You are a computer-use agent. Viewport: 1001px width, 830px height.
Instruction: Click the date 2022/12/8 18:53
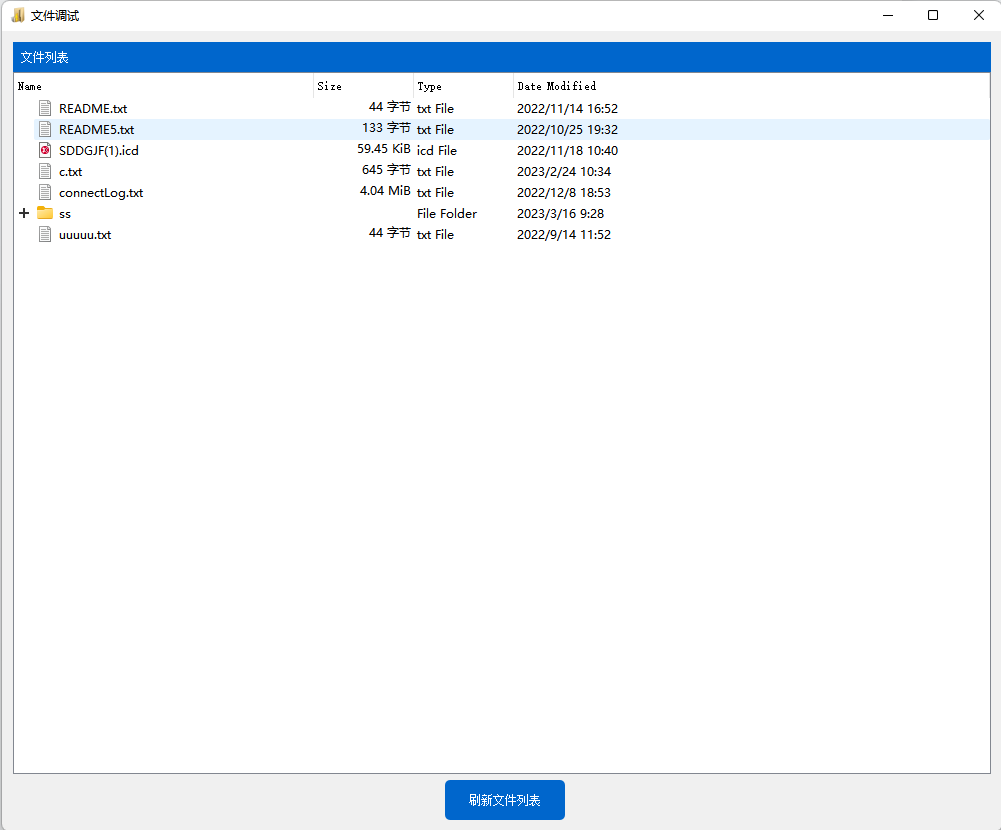564,193
